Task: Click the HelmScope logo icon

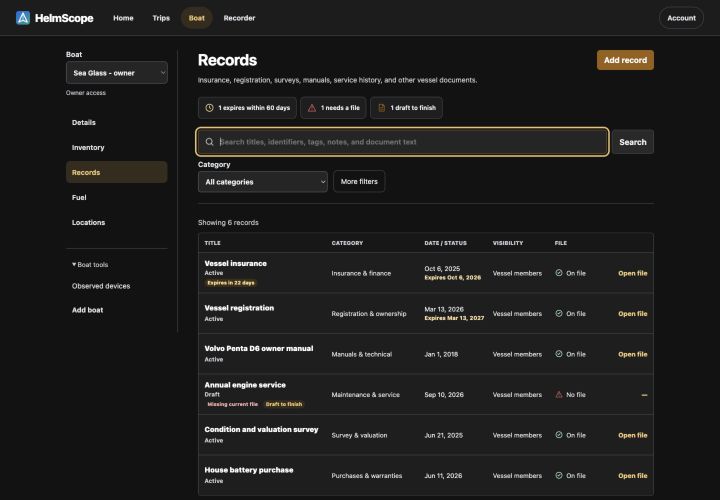Action: [22, 18]
